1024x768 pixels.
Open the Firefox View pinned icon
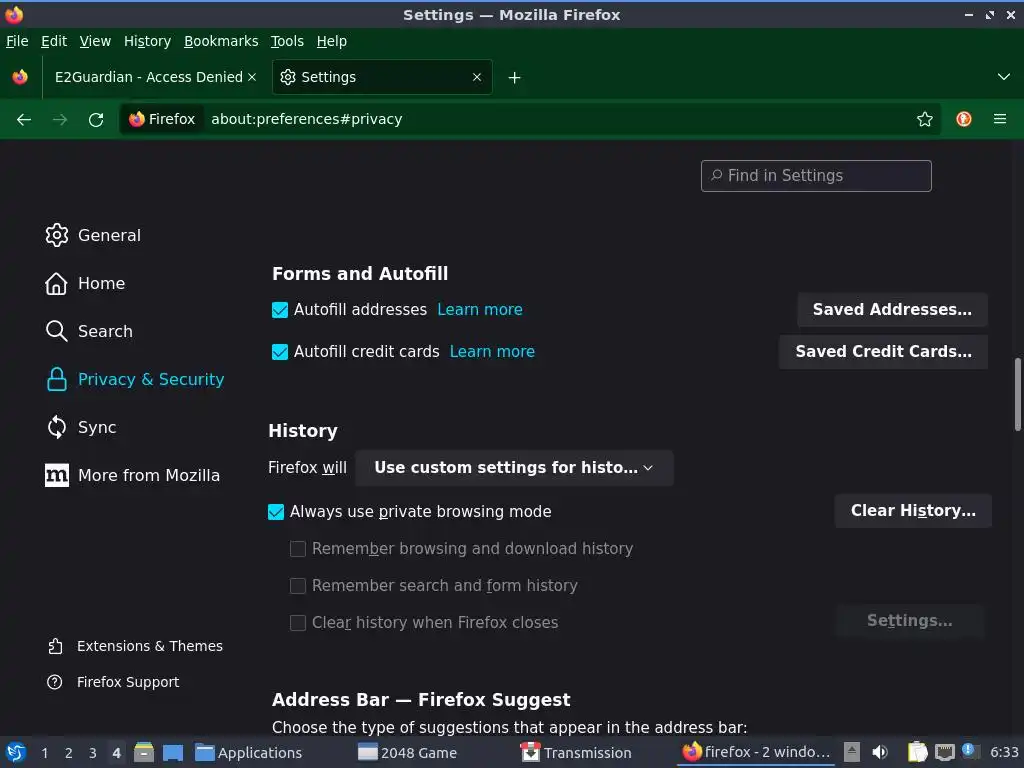[20, 77]
